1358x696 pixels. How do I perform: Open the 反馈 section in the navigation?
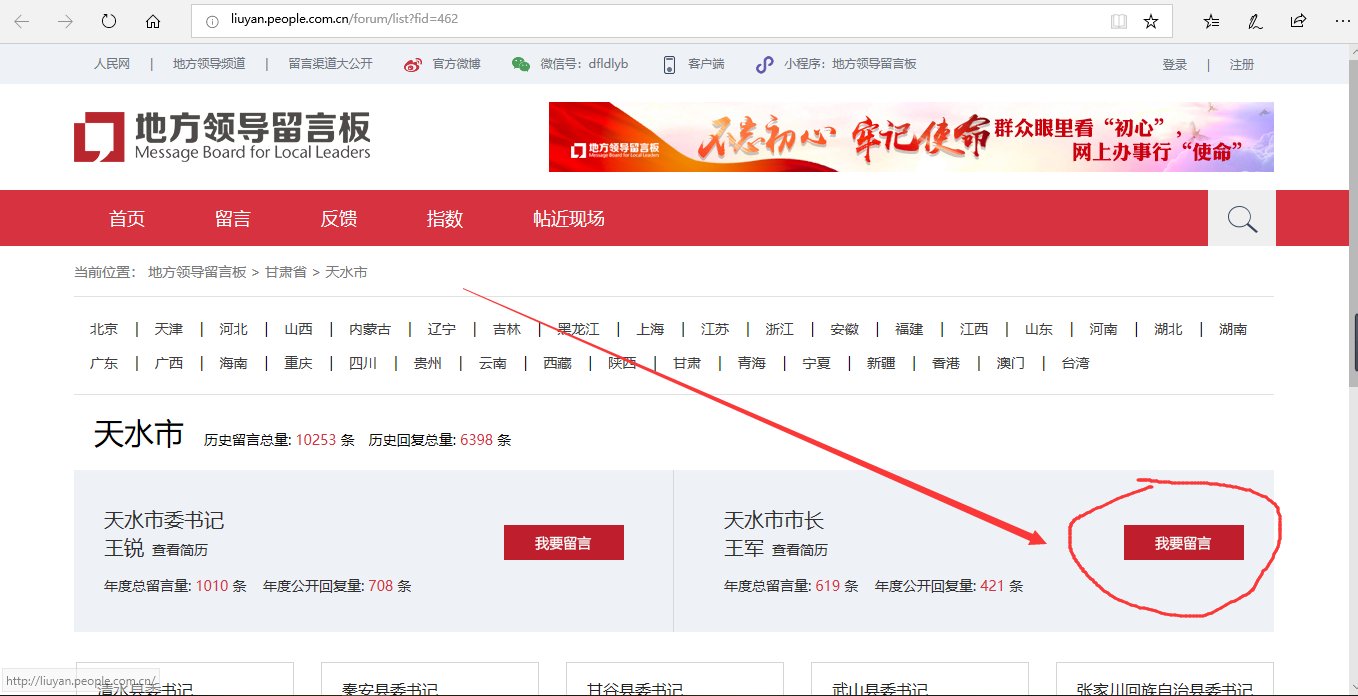tap(338, 218)
